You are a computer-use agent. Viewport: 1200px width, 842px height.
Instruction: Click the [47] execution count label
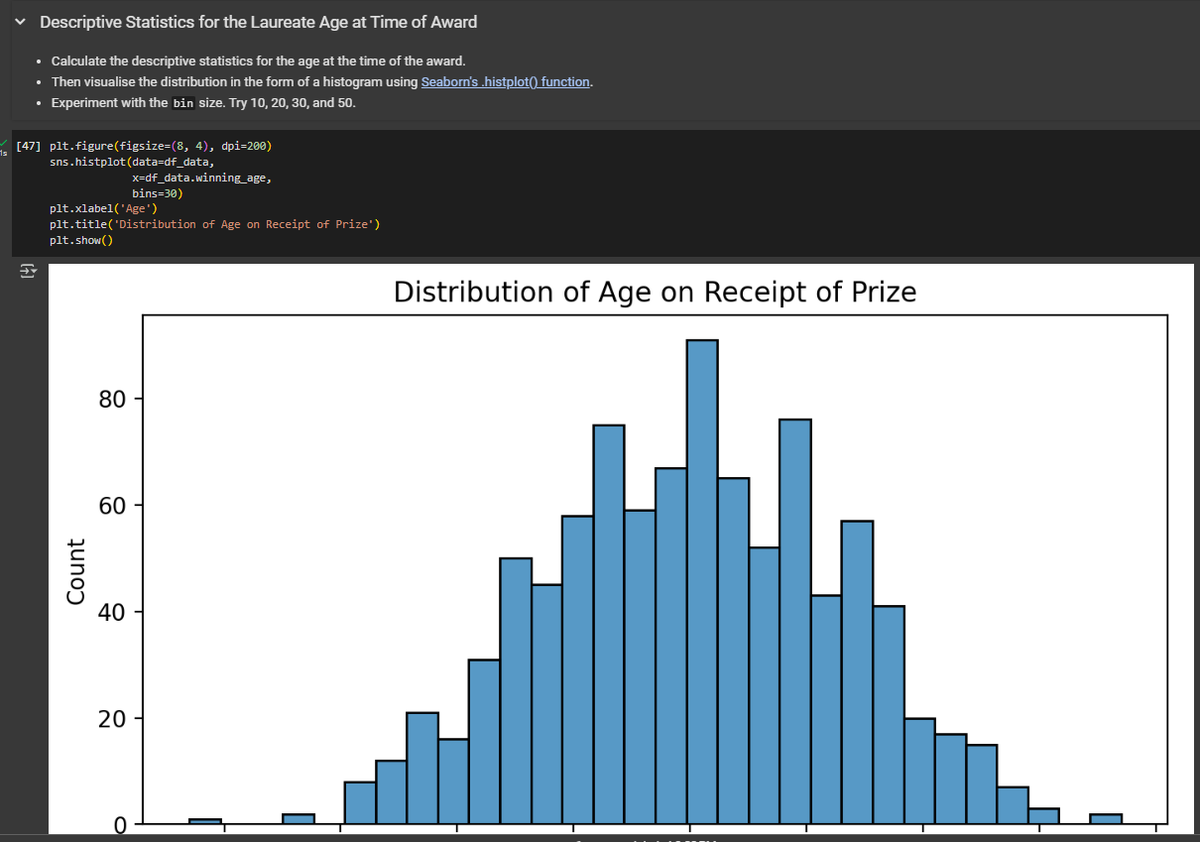[x=30, y=145]
